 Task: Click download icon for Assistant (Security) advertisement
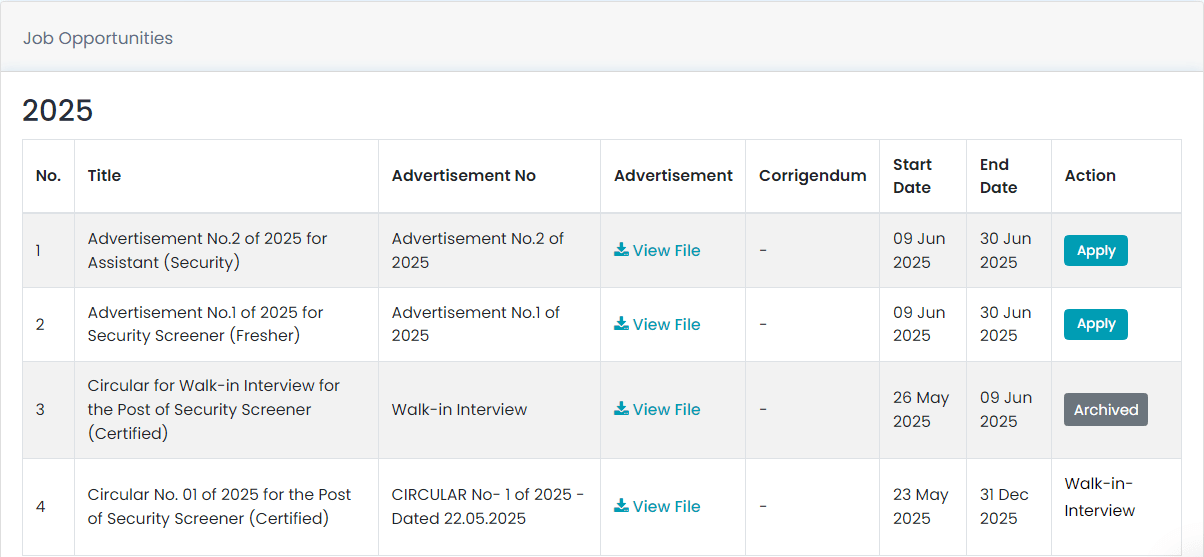click(x=621, y=250)
